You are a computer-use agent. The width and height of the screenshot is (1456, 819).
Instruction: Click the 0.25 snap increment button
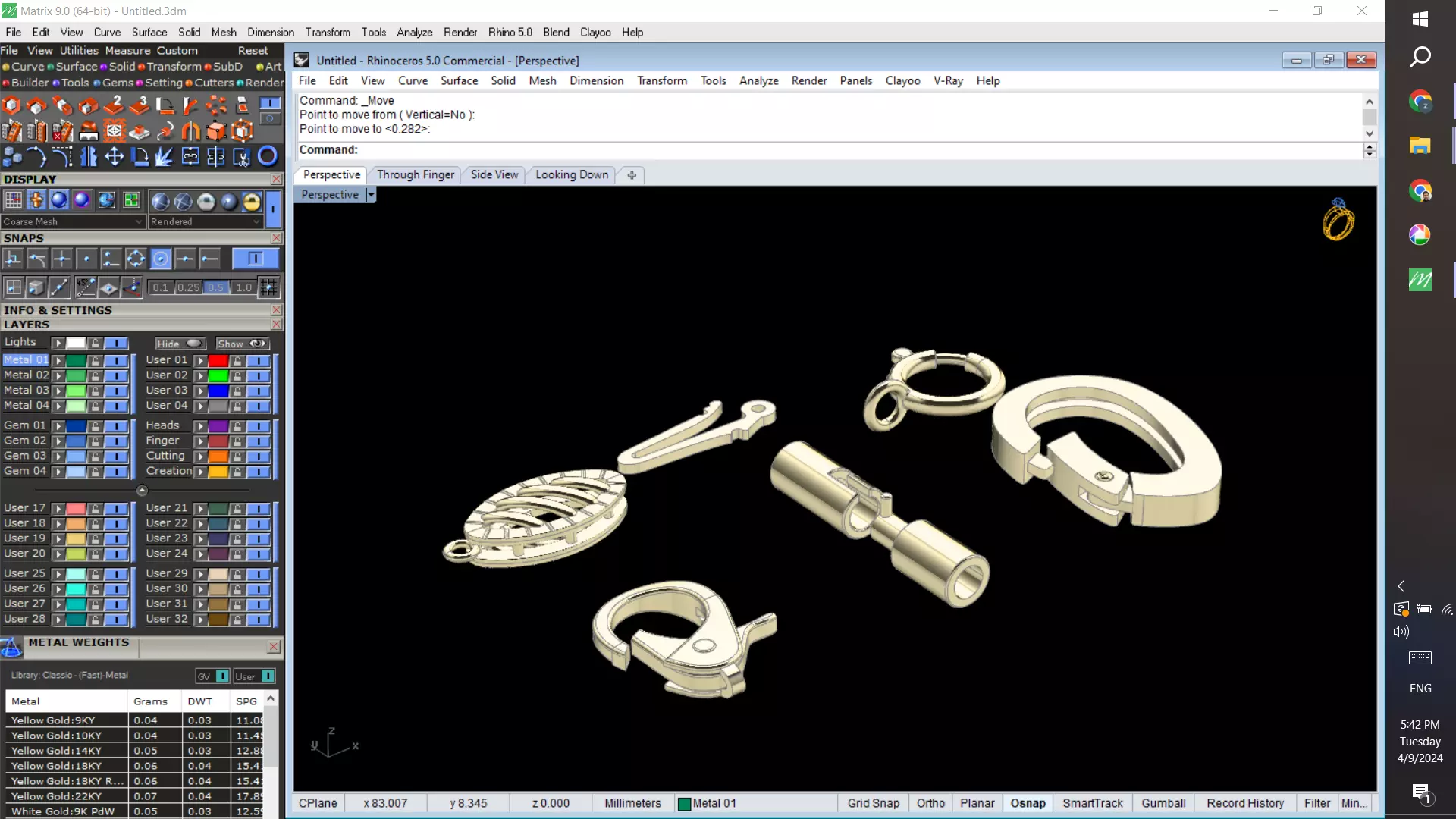[x=188, y=287]
